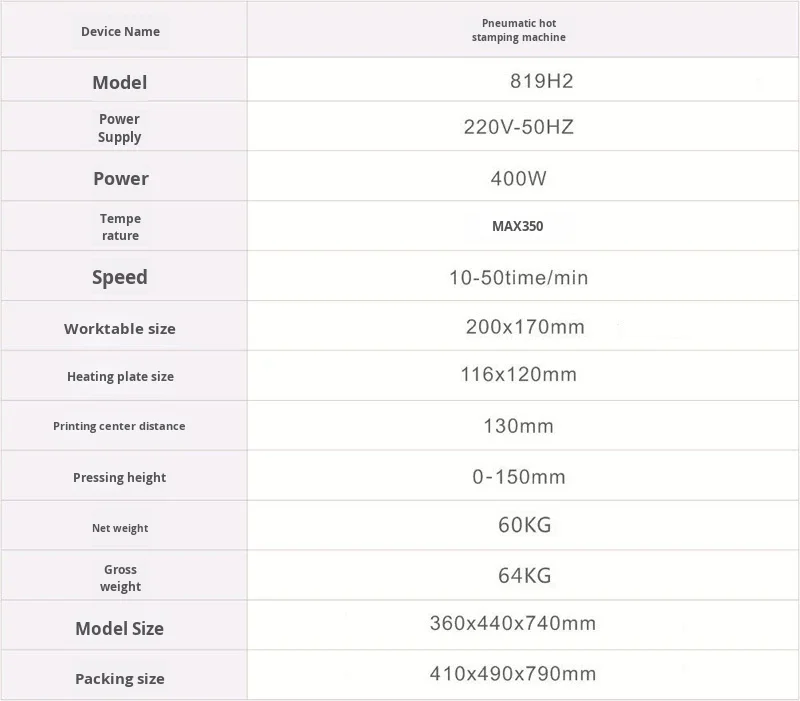Viewport: 800px width, 701px height.
Task: Click the Printing center distance label
Action: click(x=119, y=426)
